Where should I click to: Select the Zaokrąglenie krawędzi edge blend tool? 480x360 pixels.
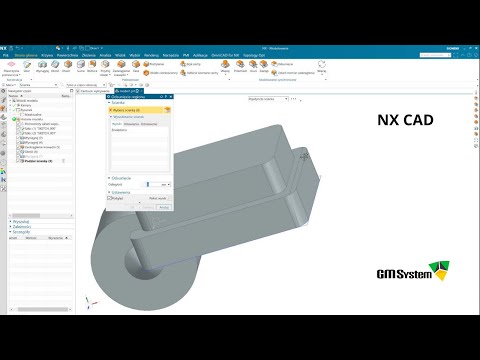click(x=121, y=68)
